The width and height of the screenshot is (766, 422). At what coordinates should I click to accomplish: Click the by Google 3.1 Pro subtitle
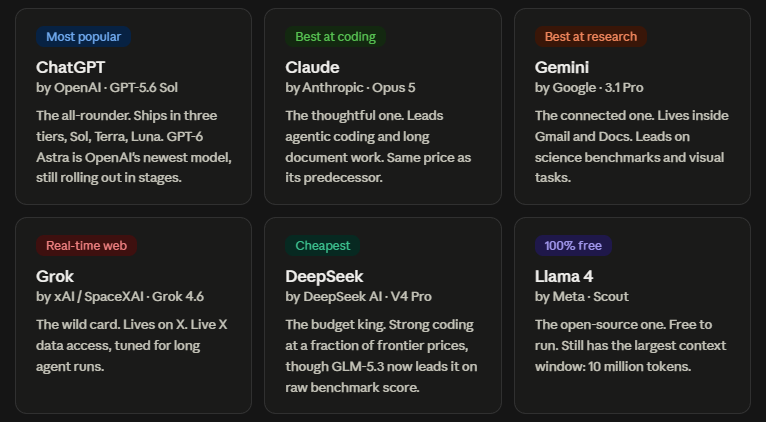click(x=589, y=88)
